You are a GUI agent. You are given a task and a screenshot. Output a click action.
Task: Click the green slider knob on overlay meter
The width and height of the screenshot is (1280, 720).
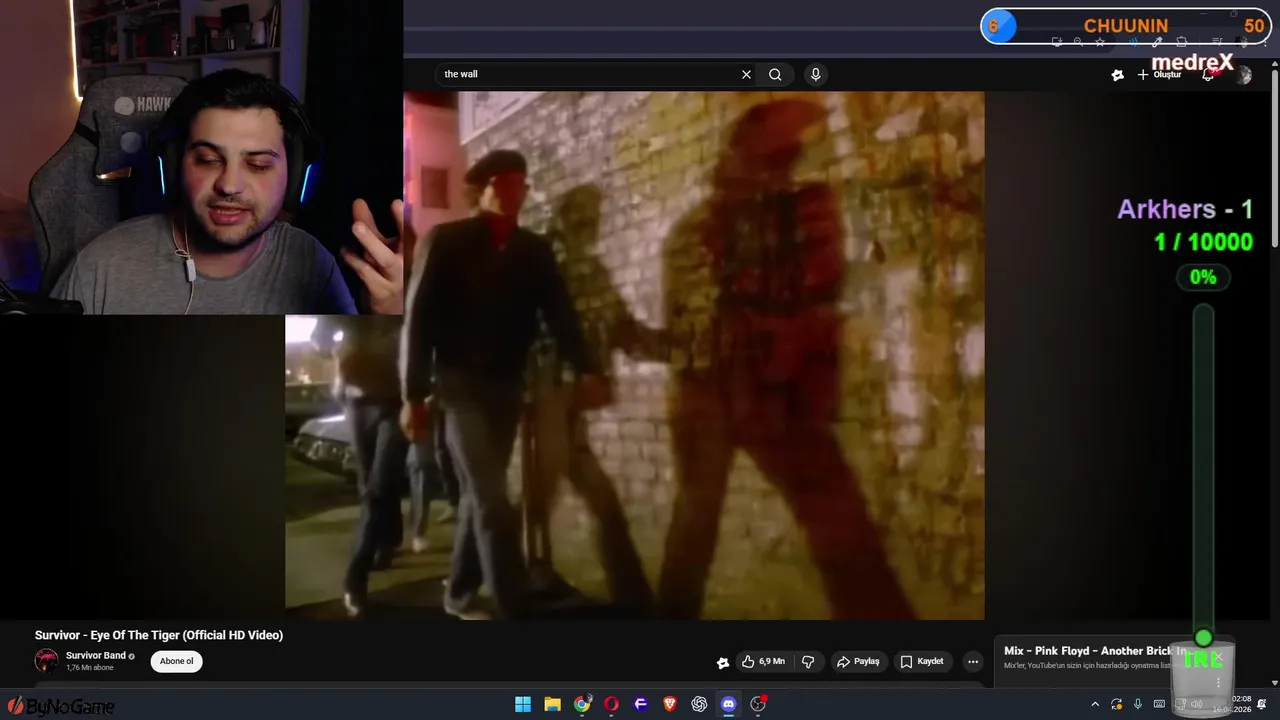1203,638
